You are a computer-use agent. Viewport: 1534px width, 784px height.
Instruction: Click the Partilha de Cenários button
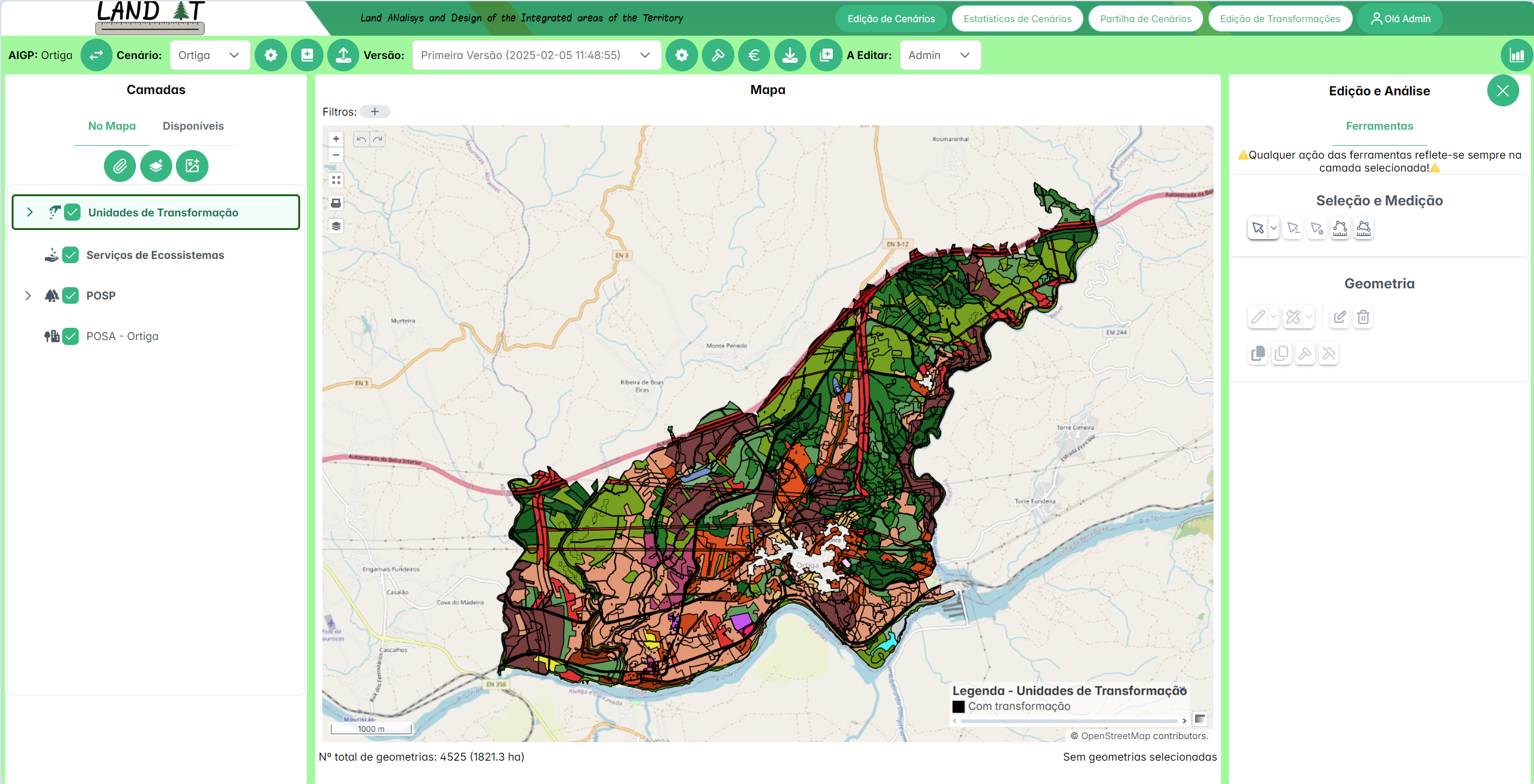pos(1145,18)
